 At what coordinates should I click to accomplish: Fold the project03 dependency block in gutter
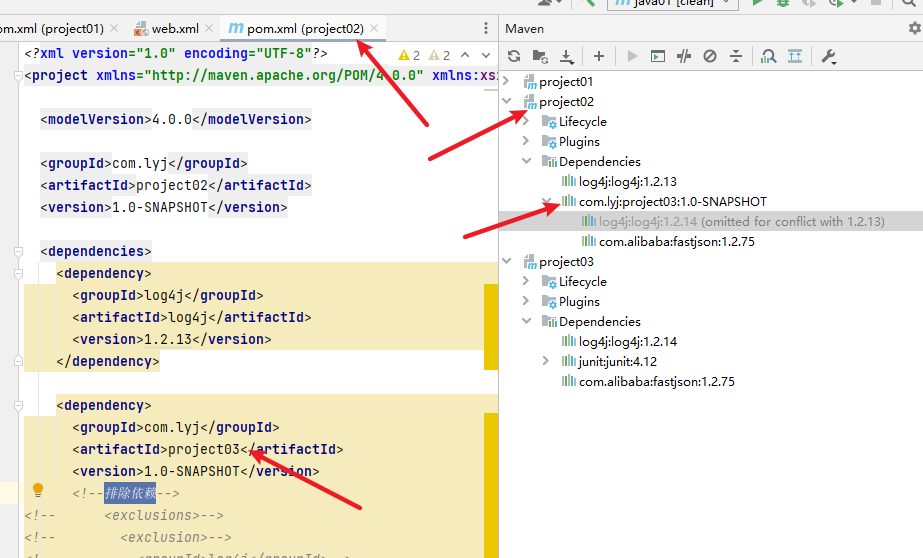click(18, 406)
